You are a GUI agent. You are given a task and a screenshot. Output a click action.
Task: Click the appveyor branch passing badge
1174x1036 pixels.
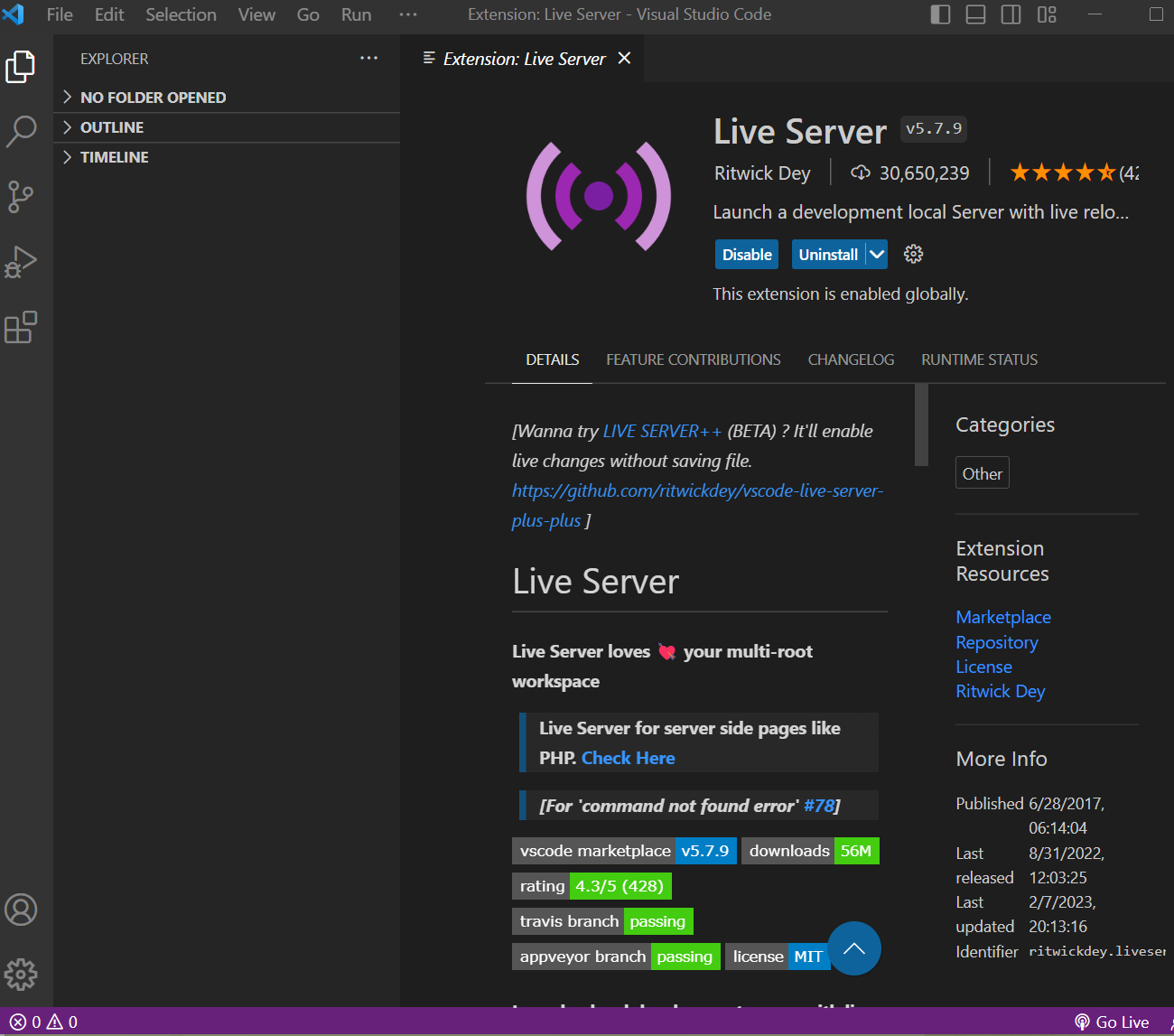pos(616,957)
